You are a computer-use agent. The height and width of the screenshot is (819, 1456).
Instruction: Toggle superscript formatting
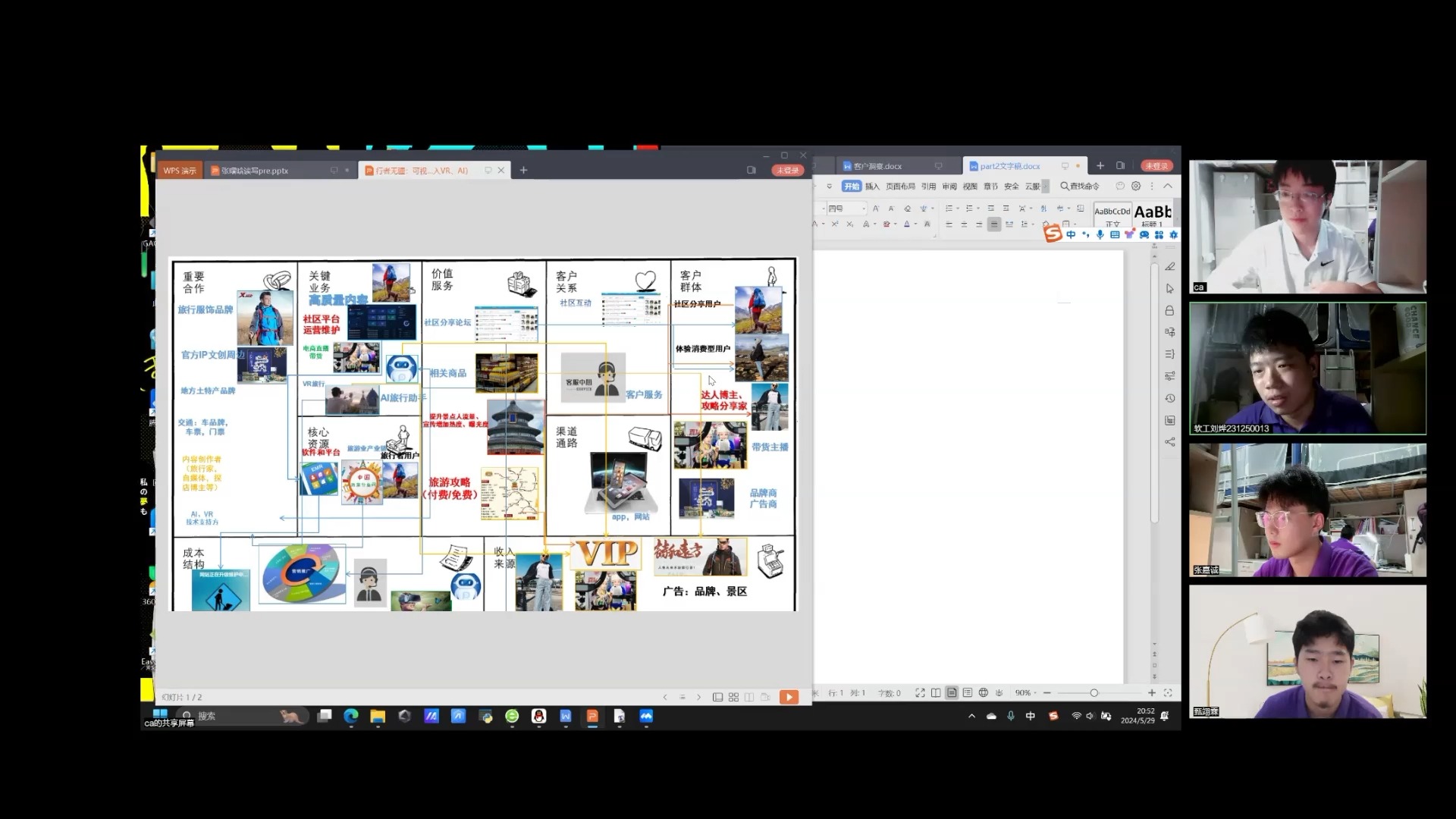tap(835, 224)
